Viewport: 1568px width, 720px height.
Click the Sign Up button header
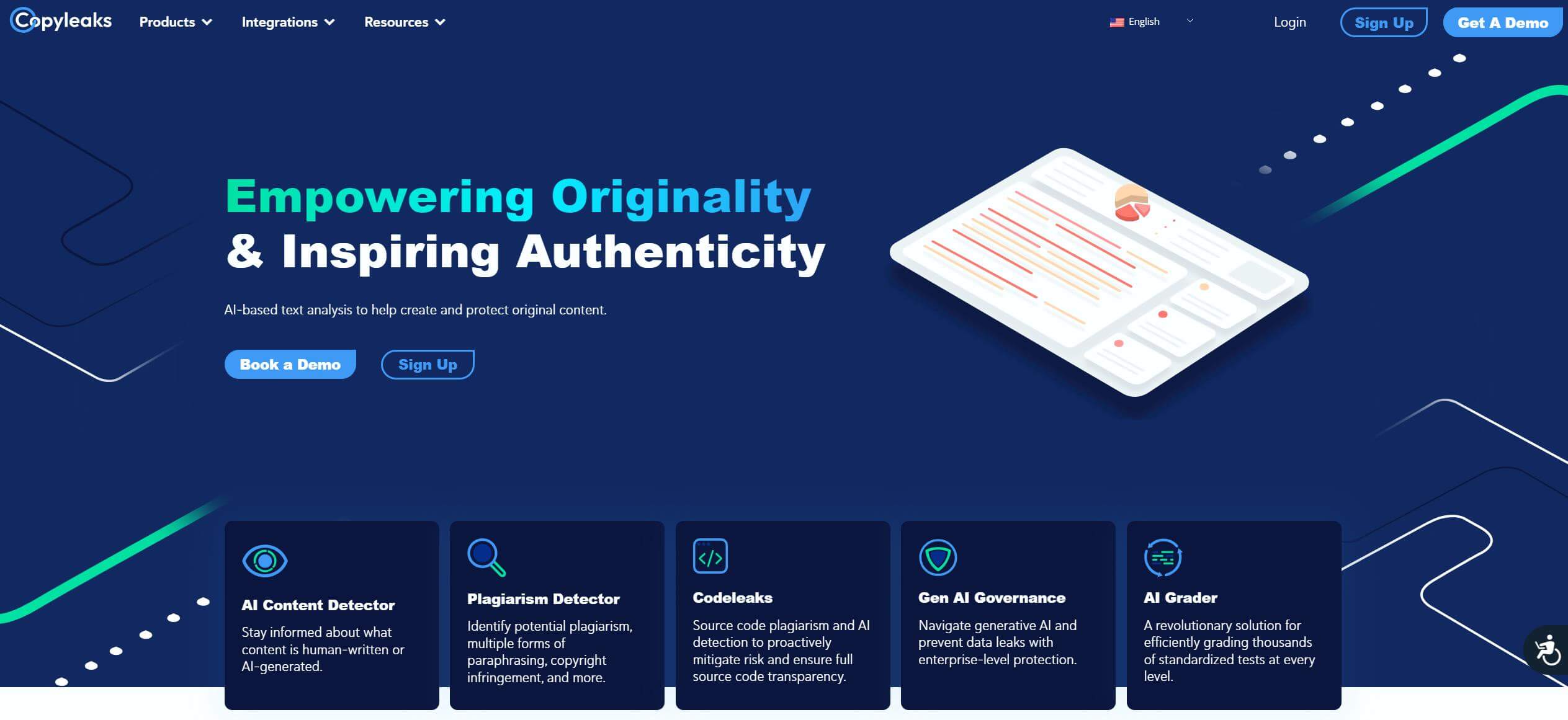click(1384, 21)
